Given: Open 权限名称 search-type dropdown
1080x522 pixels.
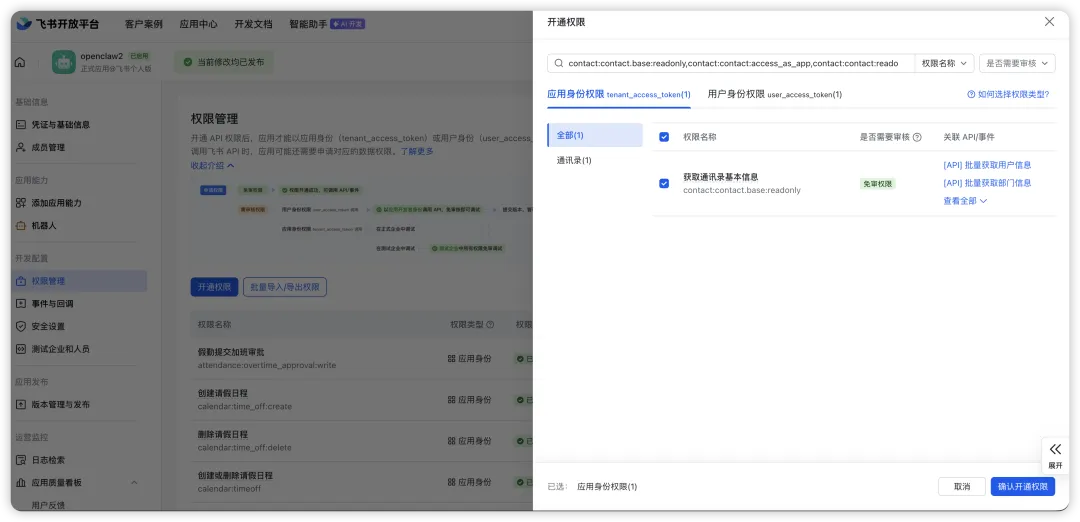Looking at the screenshot, I should coord(944,63).
